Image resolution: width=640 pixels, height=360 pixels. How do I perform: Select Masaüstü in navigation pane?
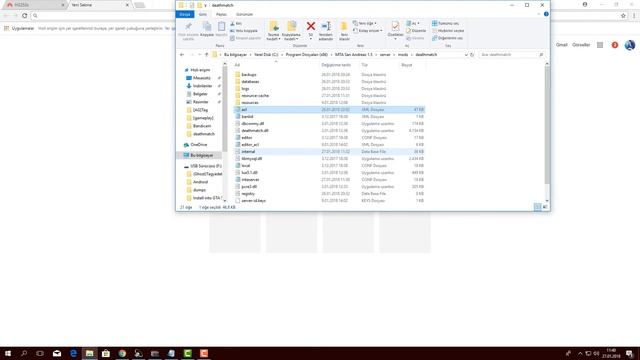202,78
